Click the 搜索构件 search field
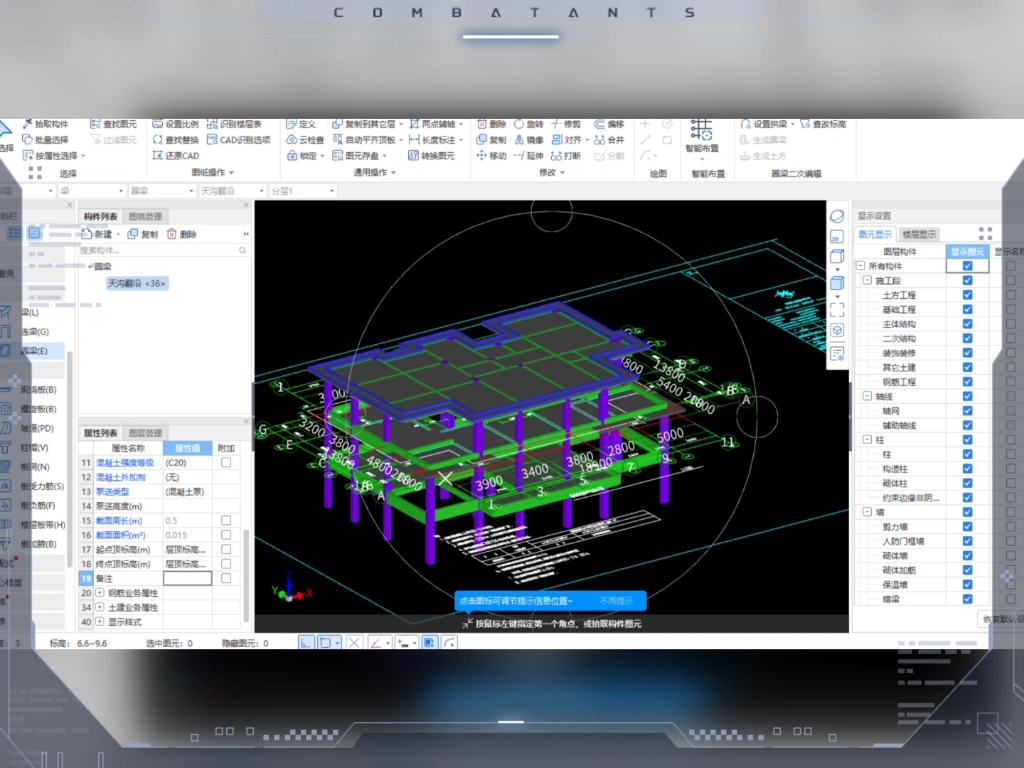 tap(163, 250)
